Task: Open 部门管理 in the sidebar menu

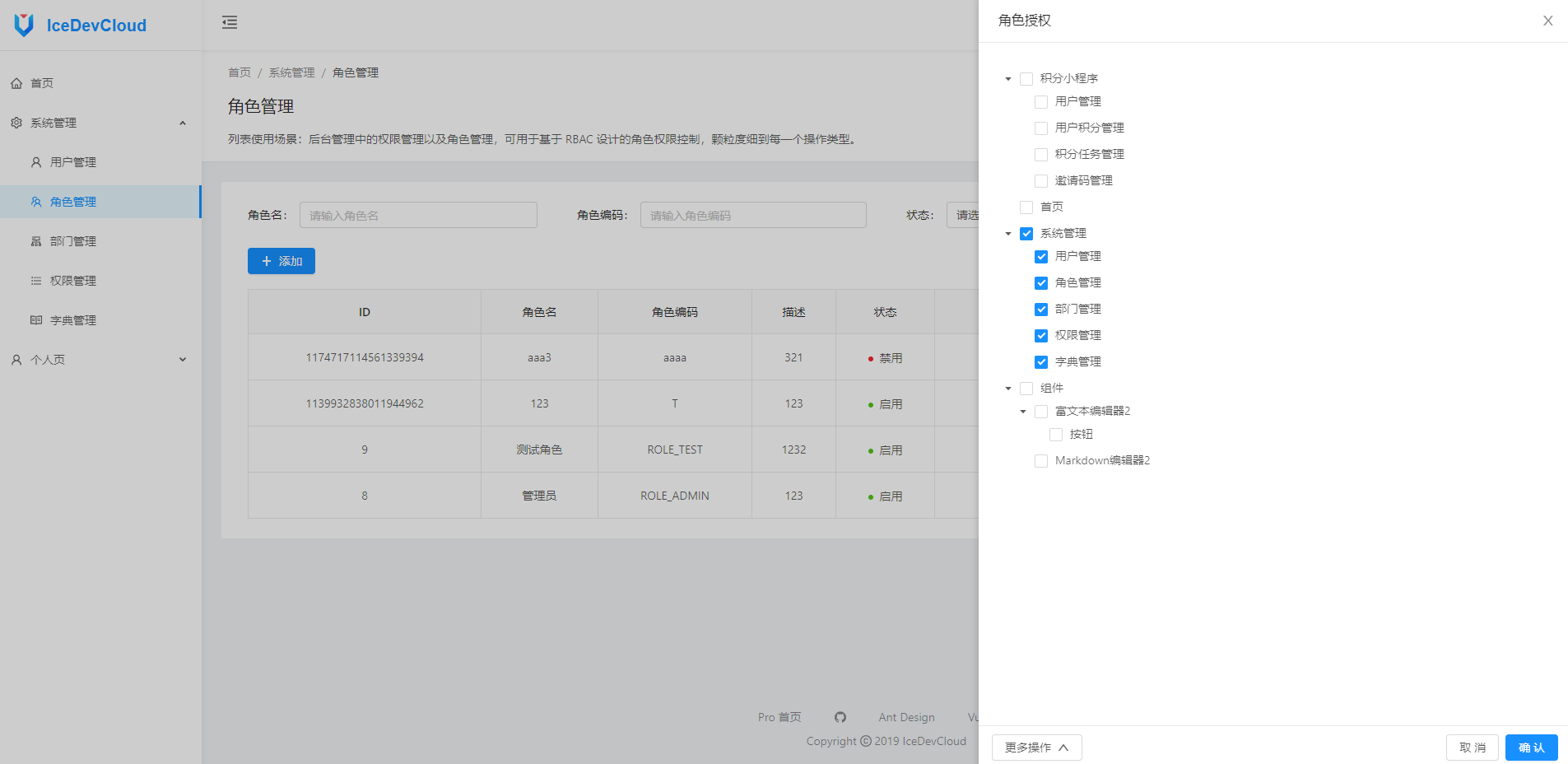Action: (x=100, y=241)
